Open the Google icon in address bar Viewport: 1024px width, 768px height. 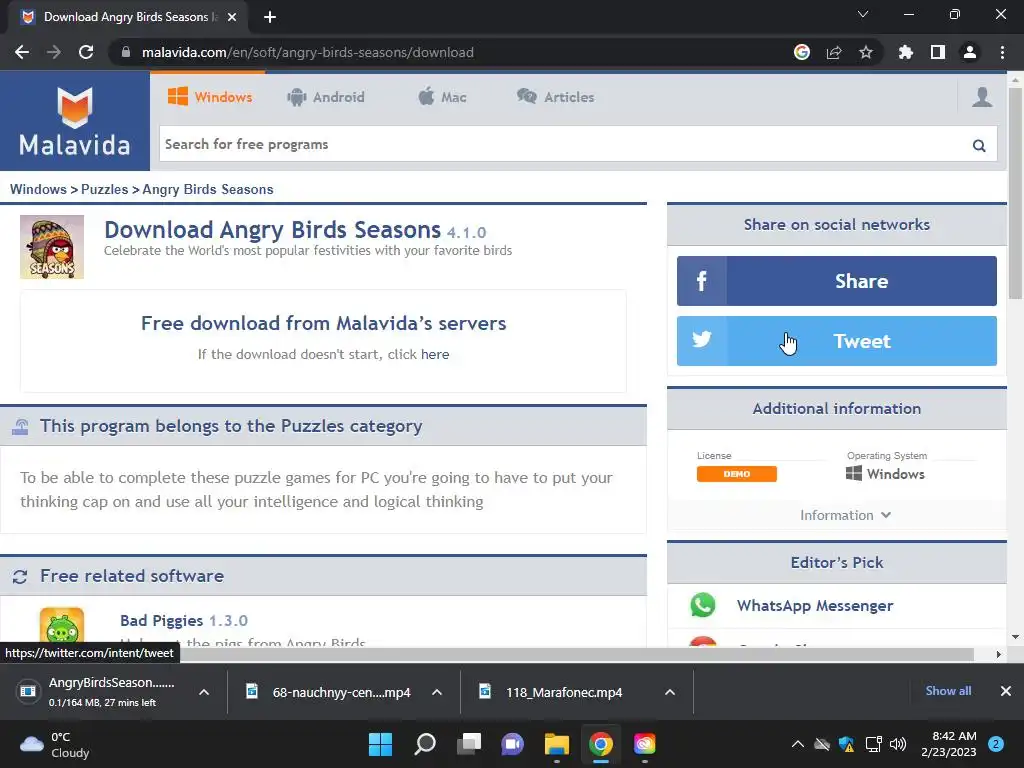coord(802,52)
